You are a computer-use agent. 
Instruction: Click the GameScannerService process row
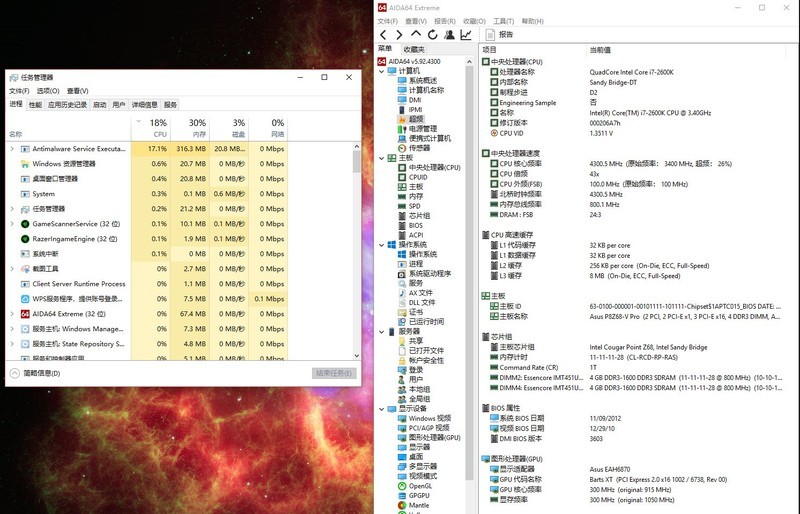(x=147, y=224)
